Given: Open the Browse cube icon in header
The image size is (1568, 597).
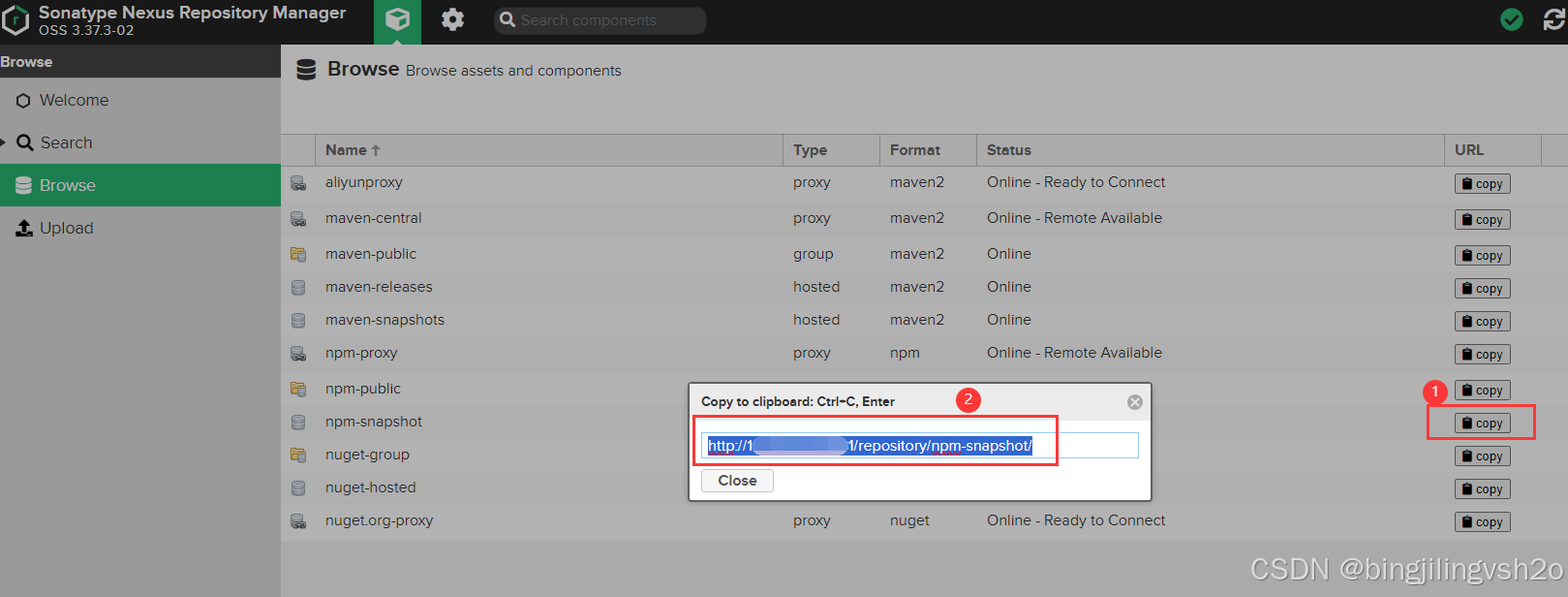Looking at the screenshot, I should 397,20.
